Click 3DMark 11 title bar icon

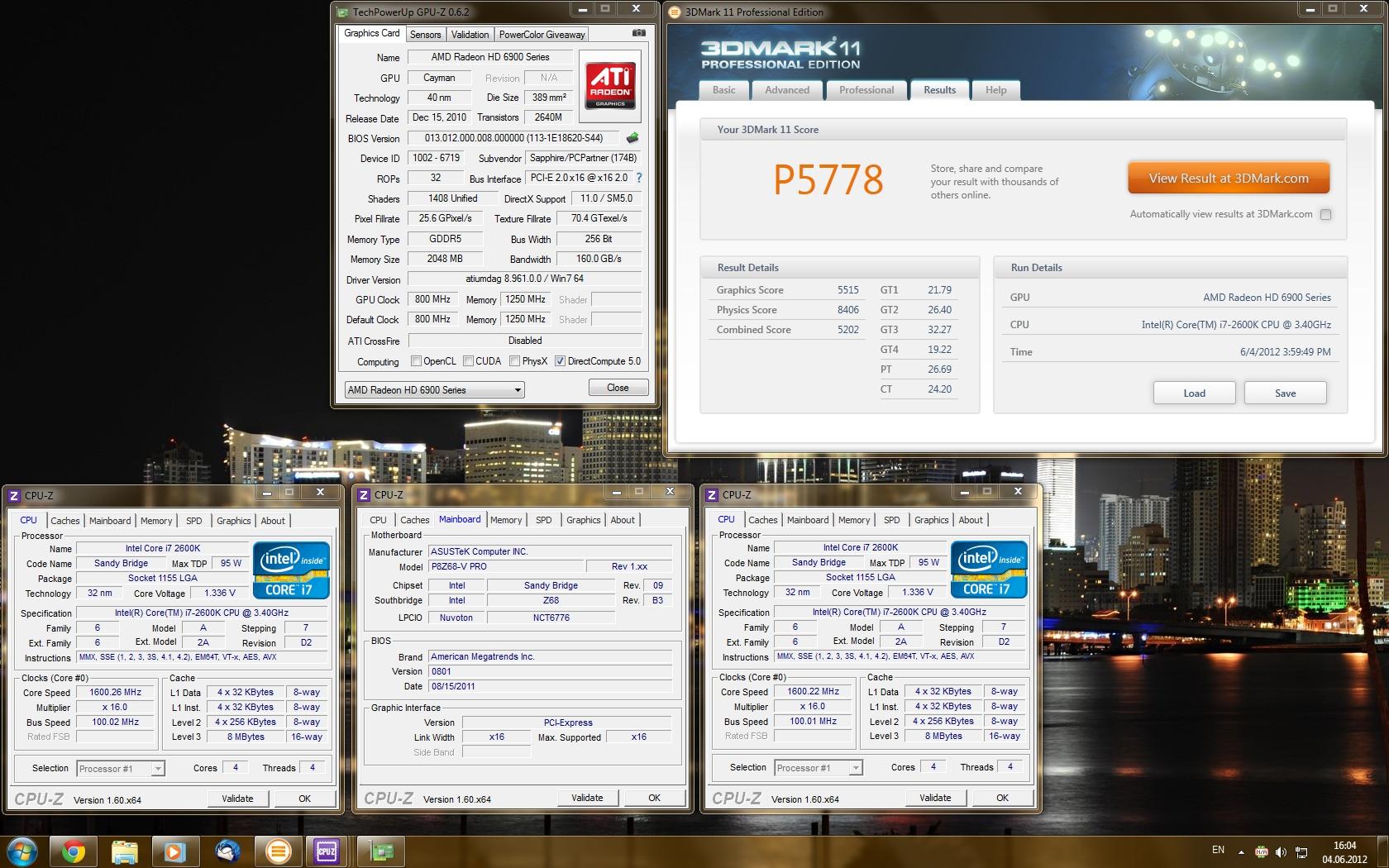675,12
